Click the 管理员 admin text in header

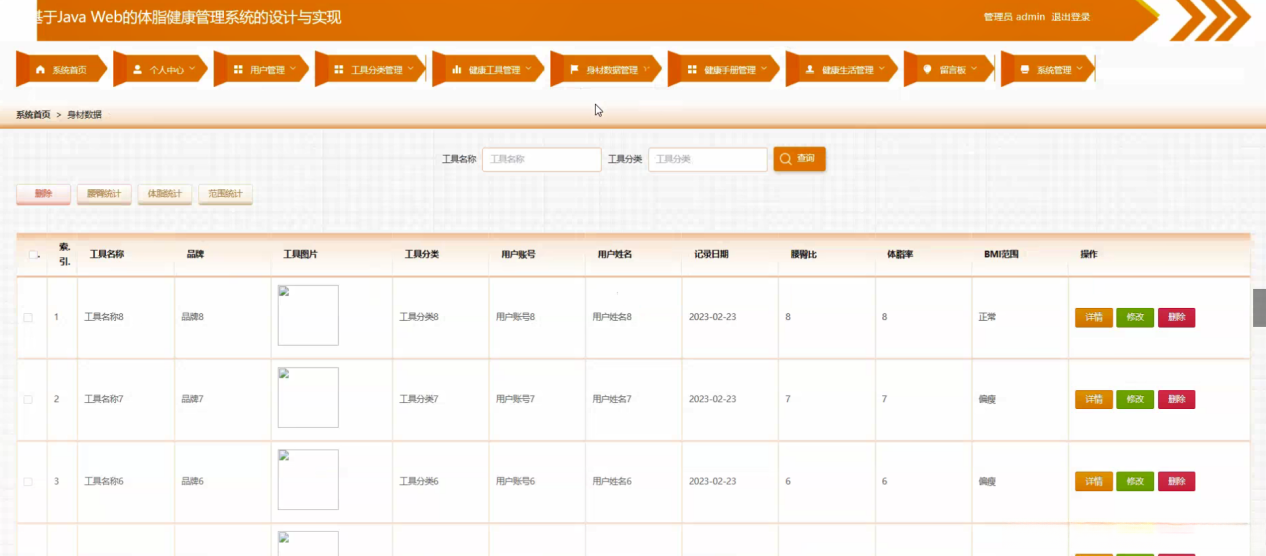1014,17
